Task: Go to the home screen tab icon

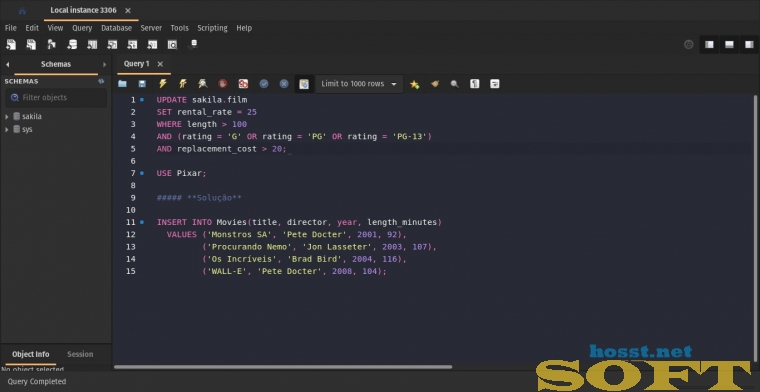Action: click(x=22, y=11)
